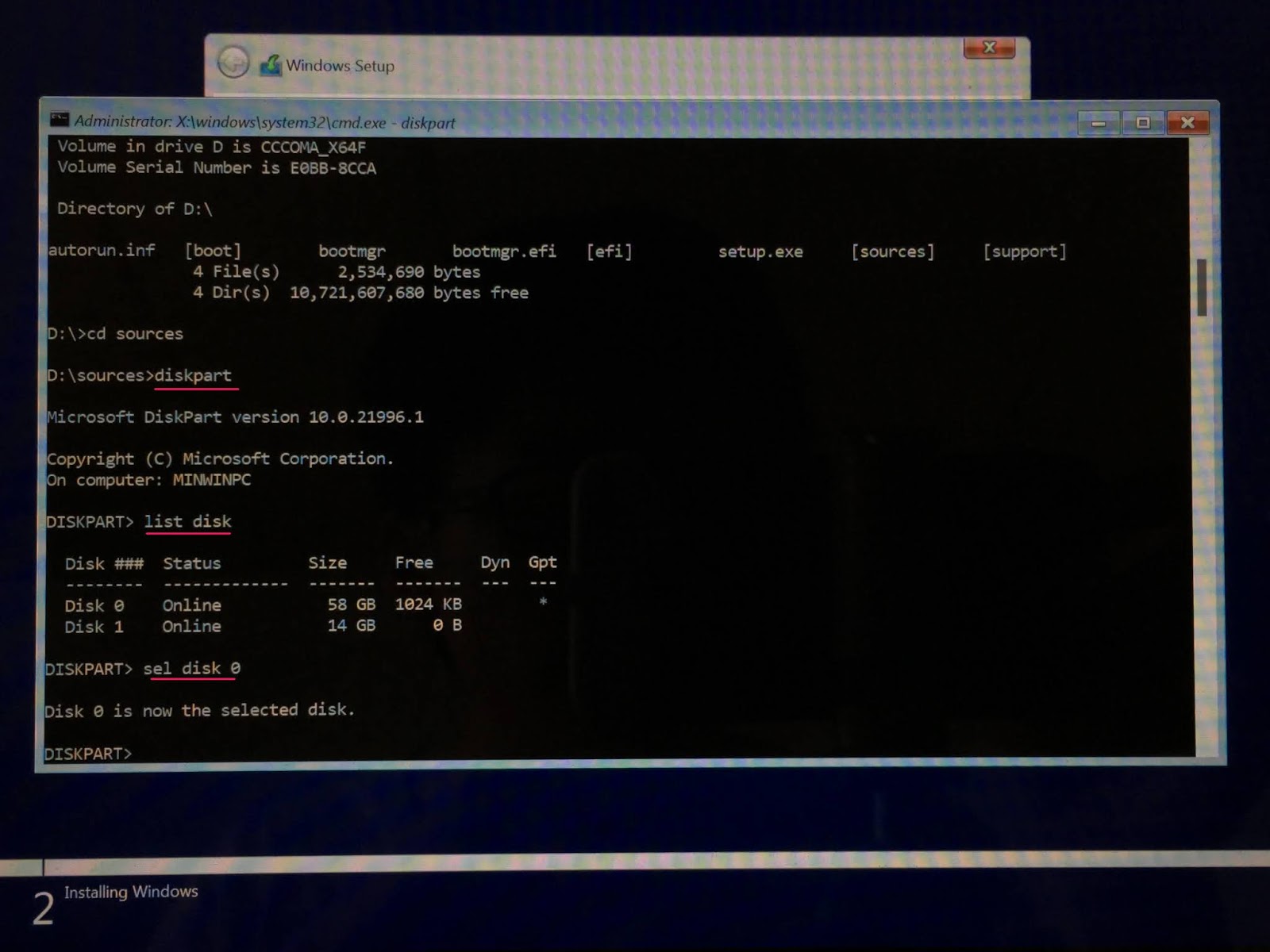Click the 'Dyn' column header
Viewport: 1270px width, 952px height.
(495, 562)
